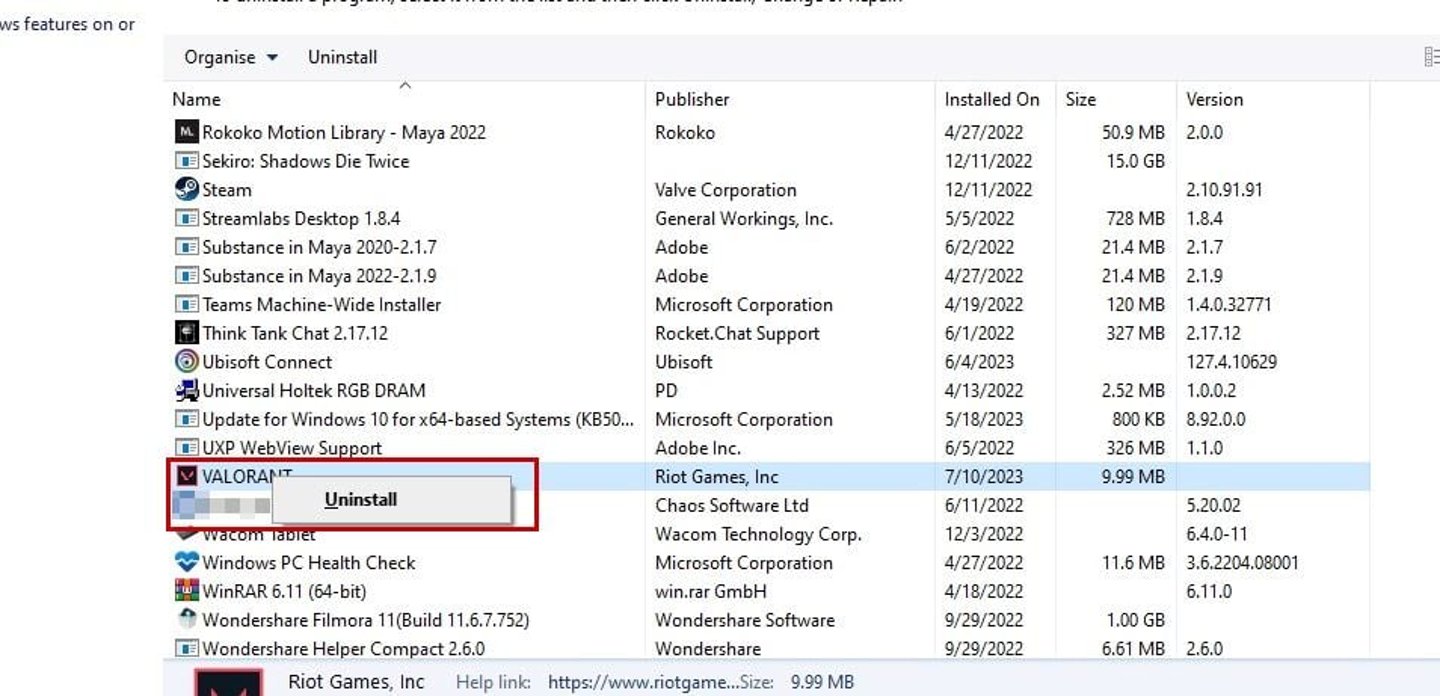
Task: Click the VALORANT game icon
Action: (x=186, y=476)
